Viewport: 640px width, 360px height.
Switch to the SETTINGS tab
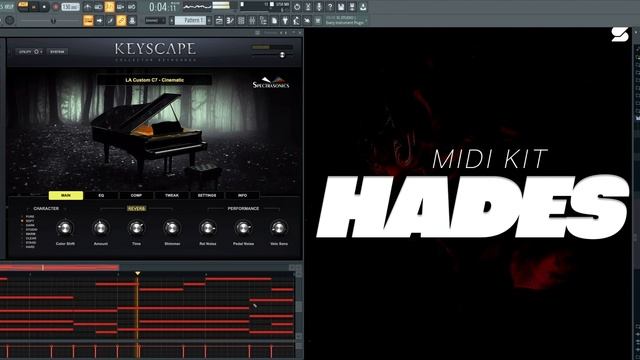207,196
